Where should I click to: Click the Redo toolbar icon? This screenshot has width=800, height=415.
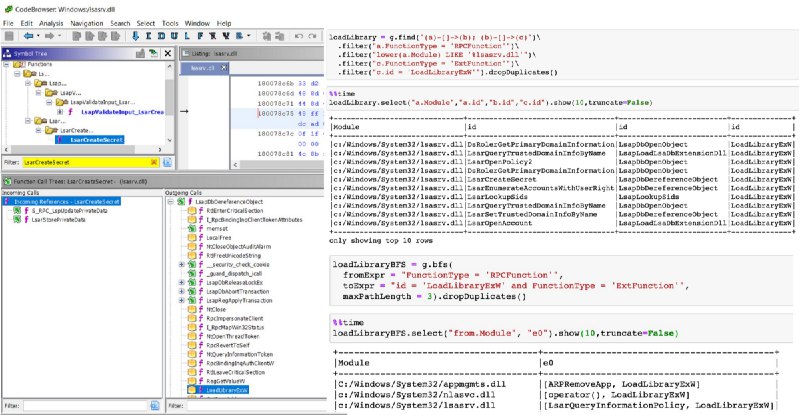click(x=312, y=36)
